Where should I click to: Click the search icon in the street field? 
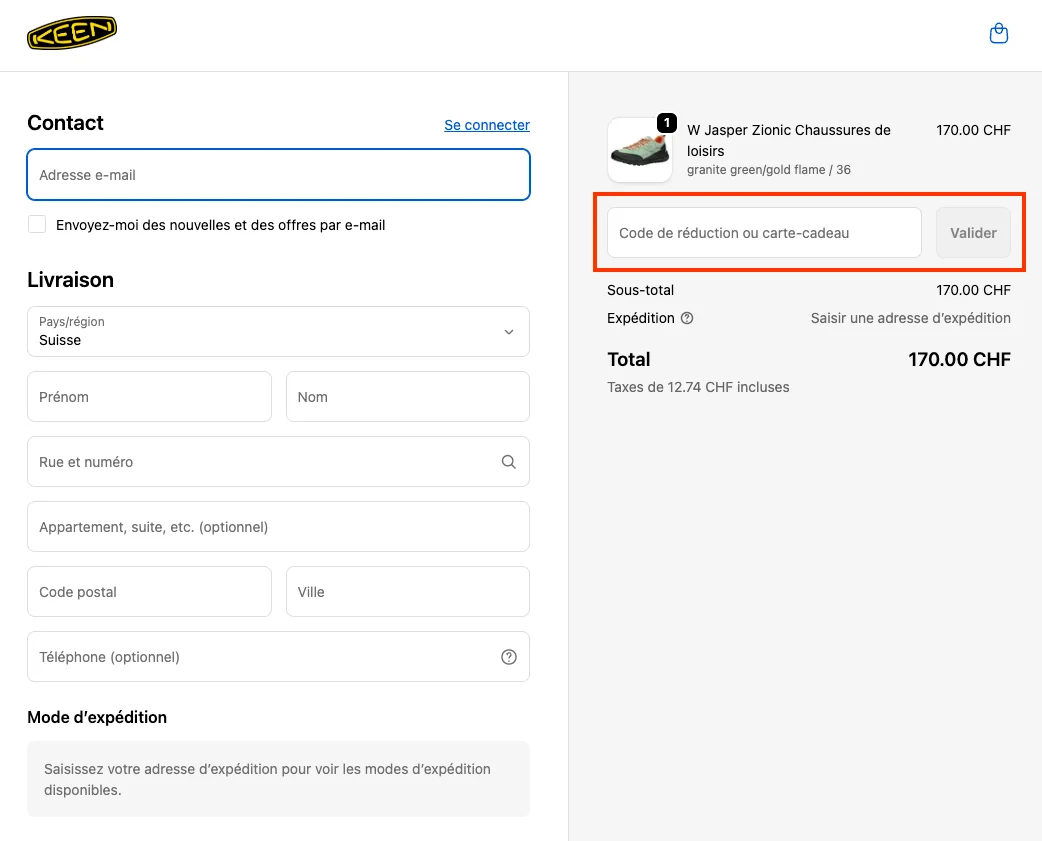508,461
